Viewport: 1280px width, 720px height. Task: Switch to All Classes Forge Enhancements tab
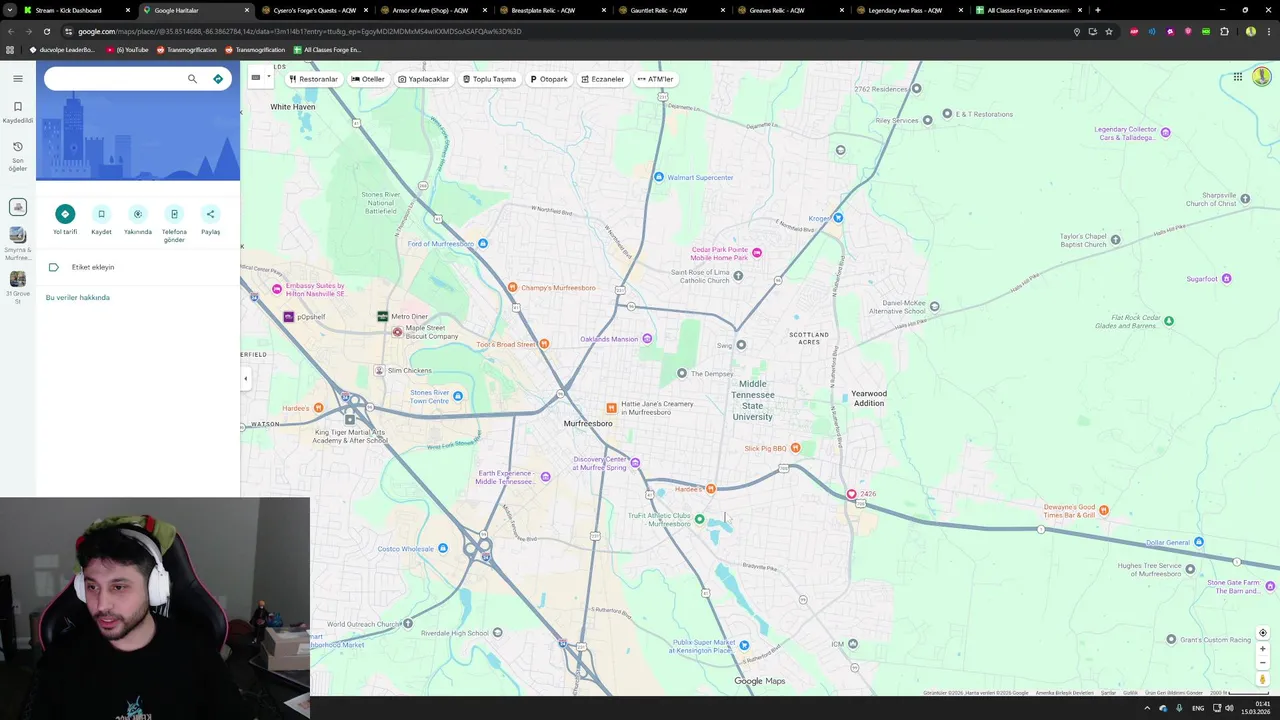(x=1028, y=10)
